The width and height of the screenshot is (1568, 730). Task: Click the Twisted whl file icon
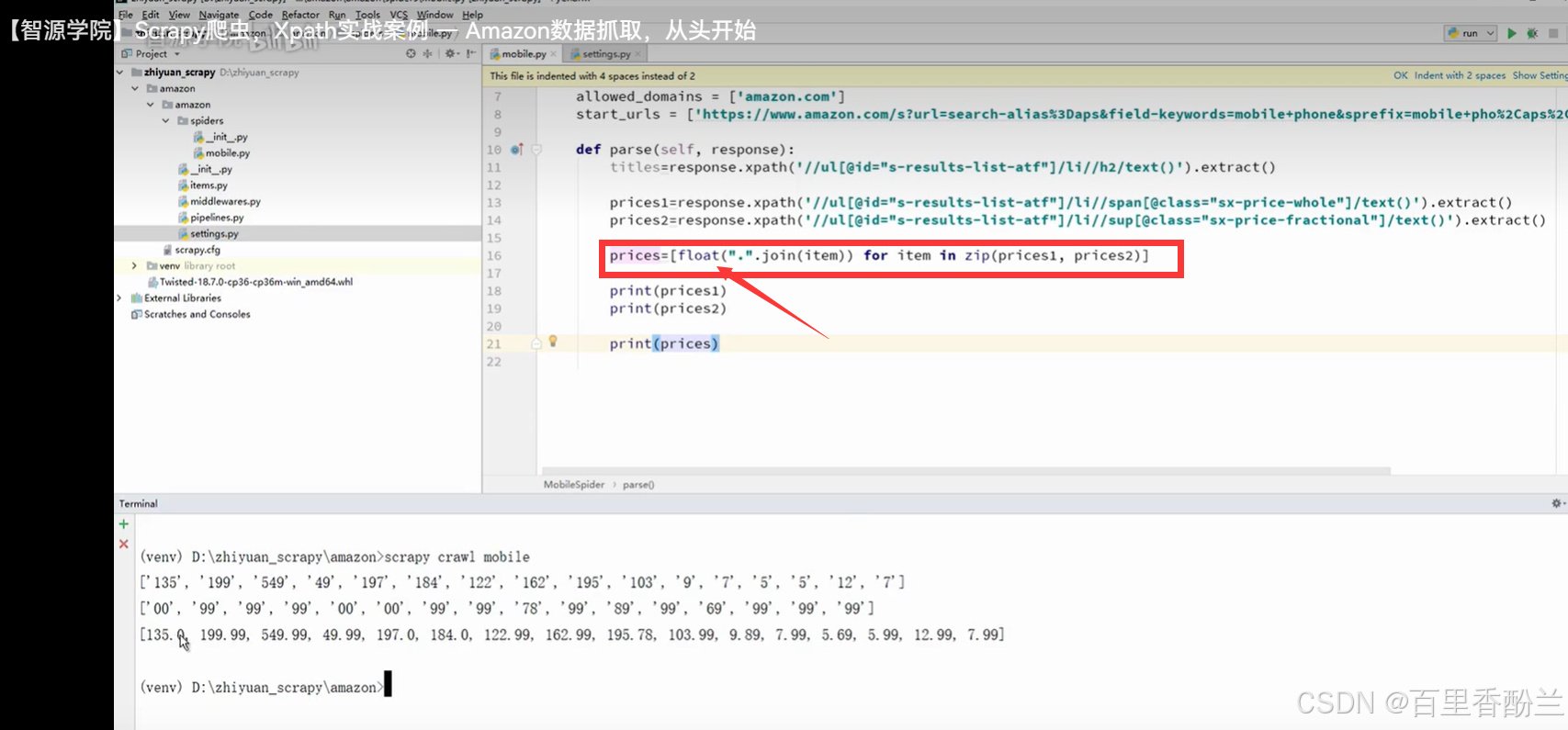tap(152, 282)
